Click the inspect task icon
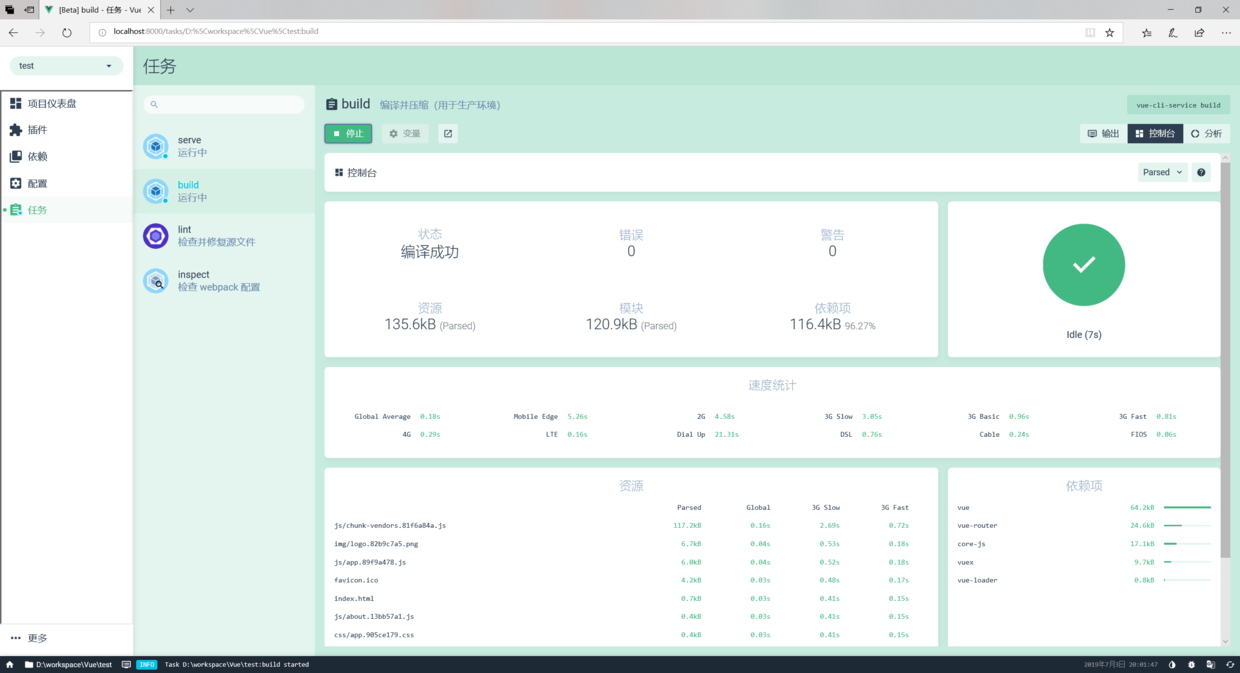This screenshot has height=673, width=1240. (156, 281)
